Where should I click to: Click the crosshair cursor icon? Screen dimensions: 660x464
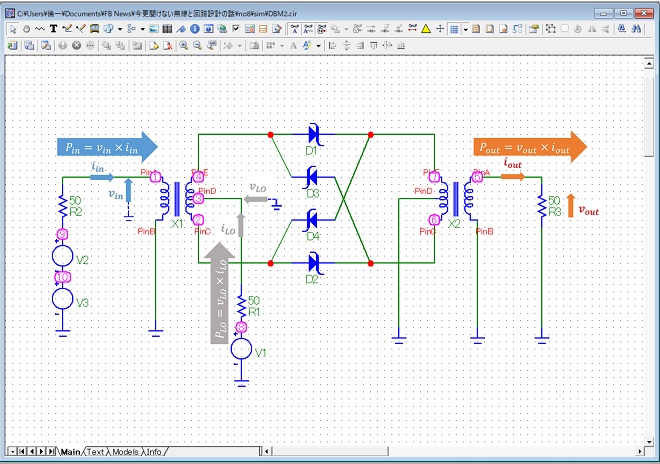(x=440, y=29)
